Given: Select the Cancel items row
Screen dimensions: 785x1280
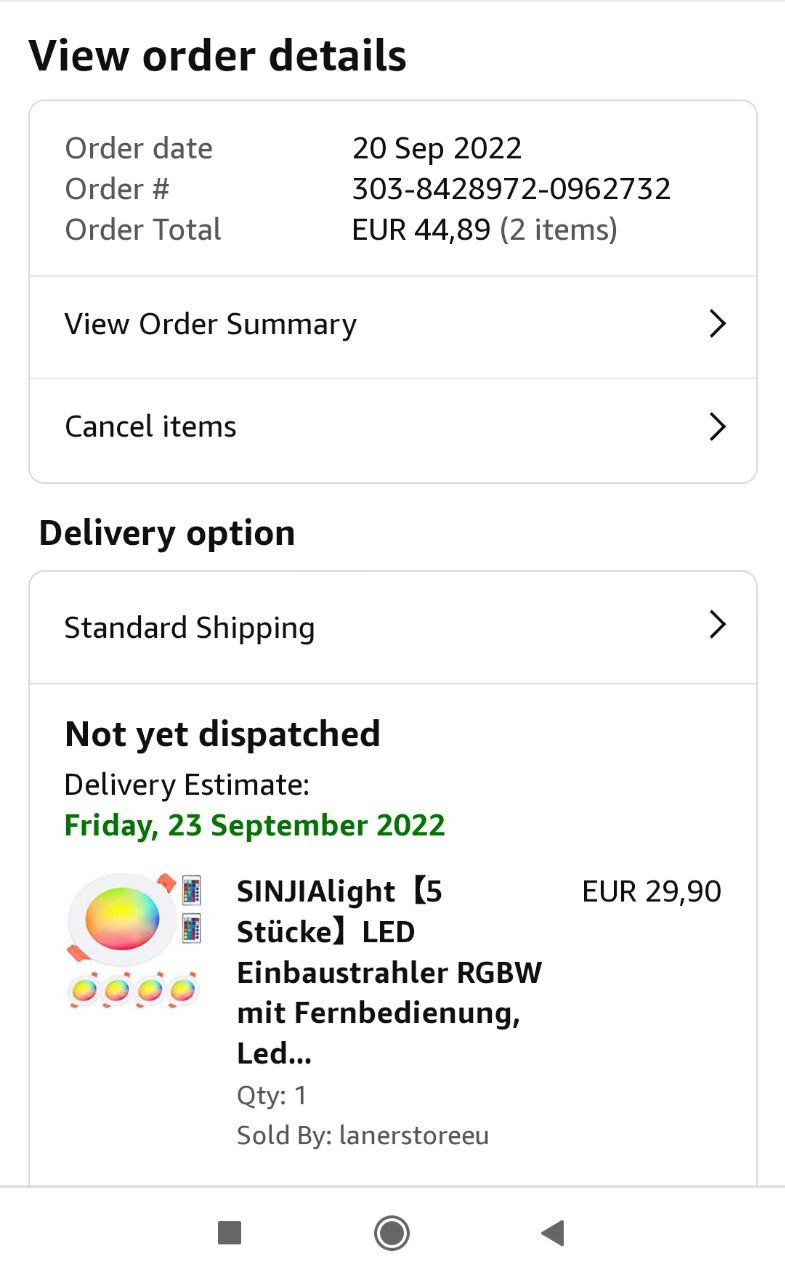Looking at the screenshot, I should [150, 427].
